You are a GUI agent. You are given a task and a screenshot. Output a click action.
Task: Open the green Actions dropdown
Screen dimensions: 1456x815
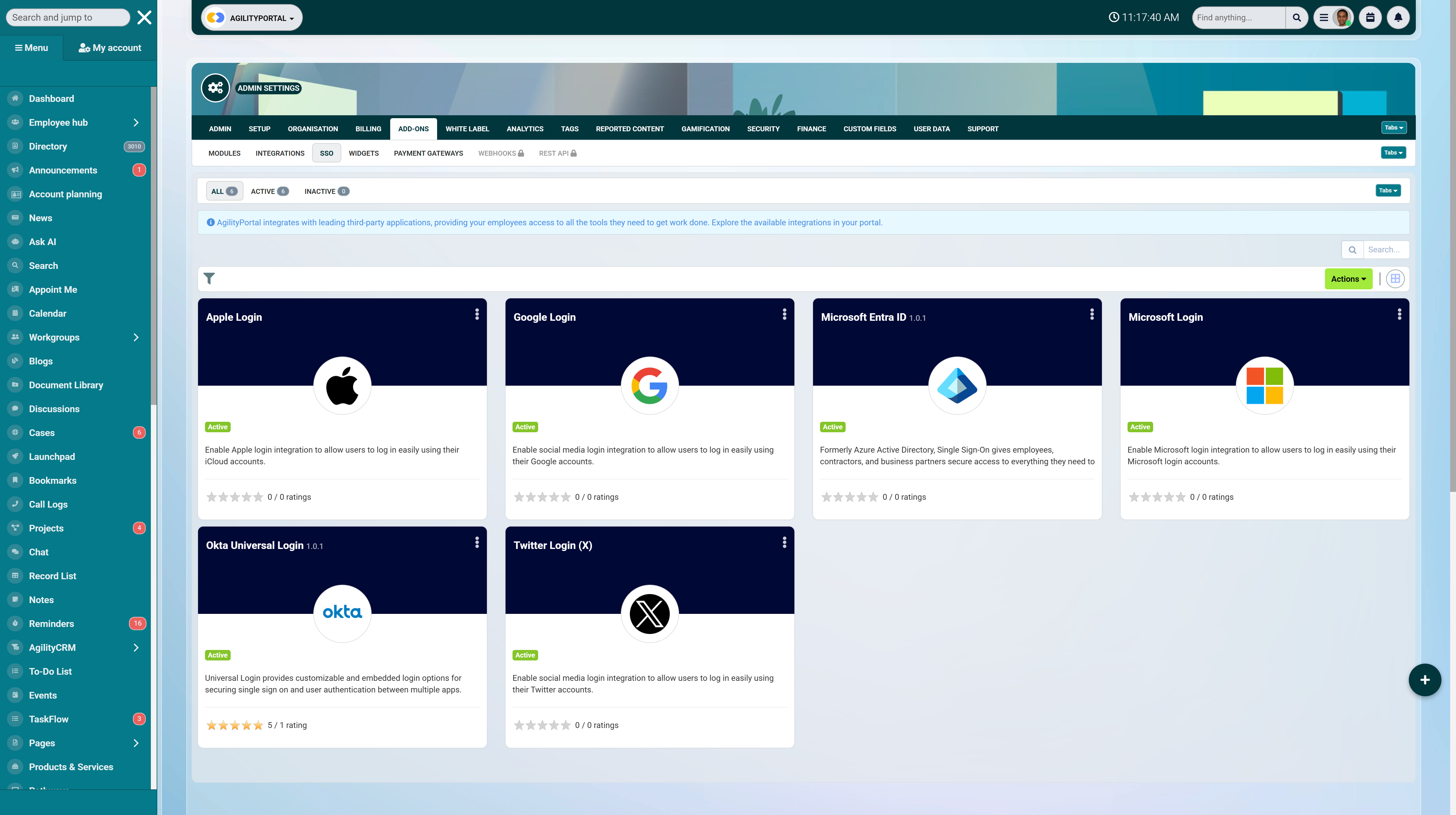tap(1348, 279)
